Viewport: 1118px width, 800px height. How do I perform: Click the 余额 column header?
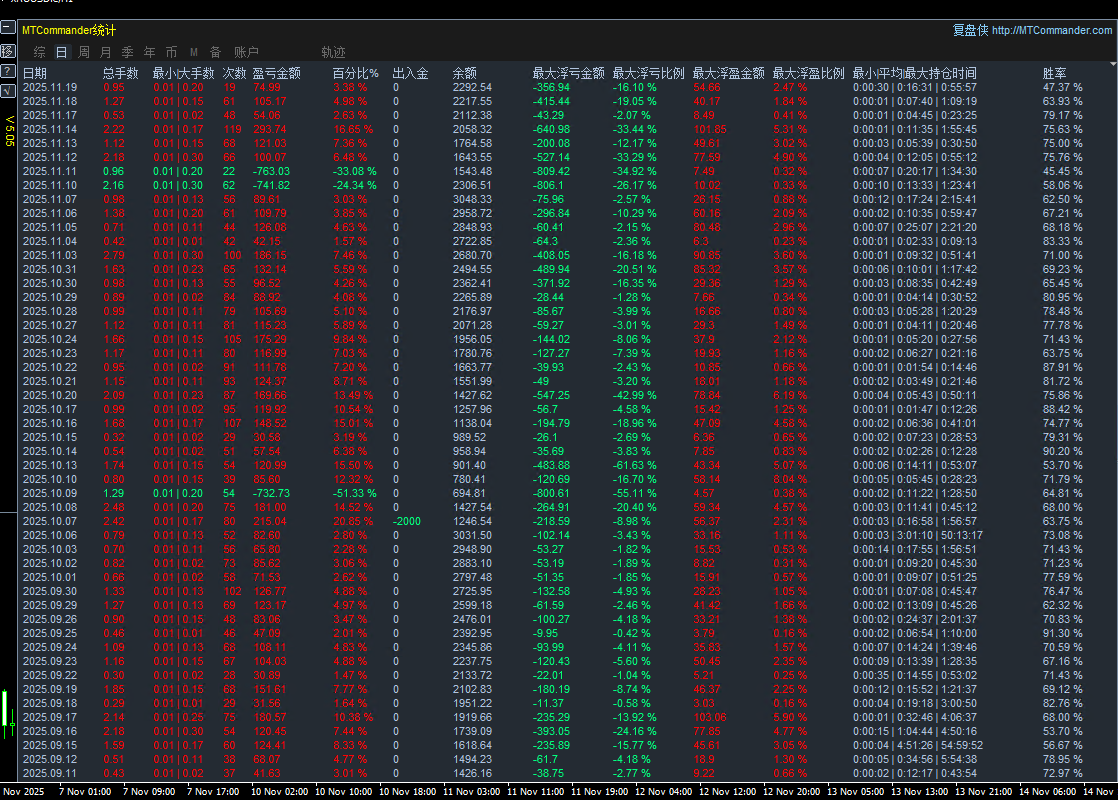click(464, 73)
